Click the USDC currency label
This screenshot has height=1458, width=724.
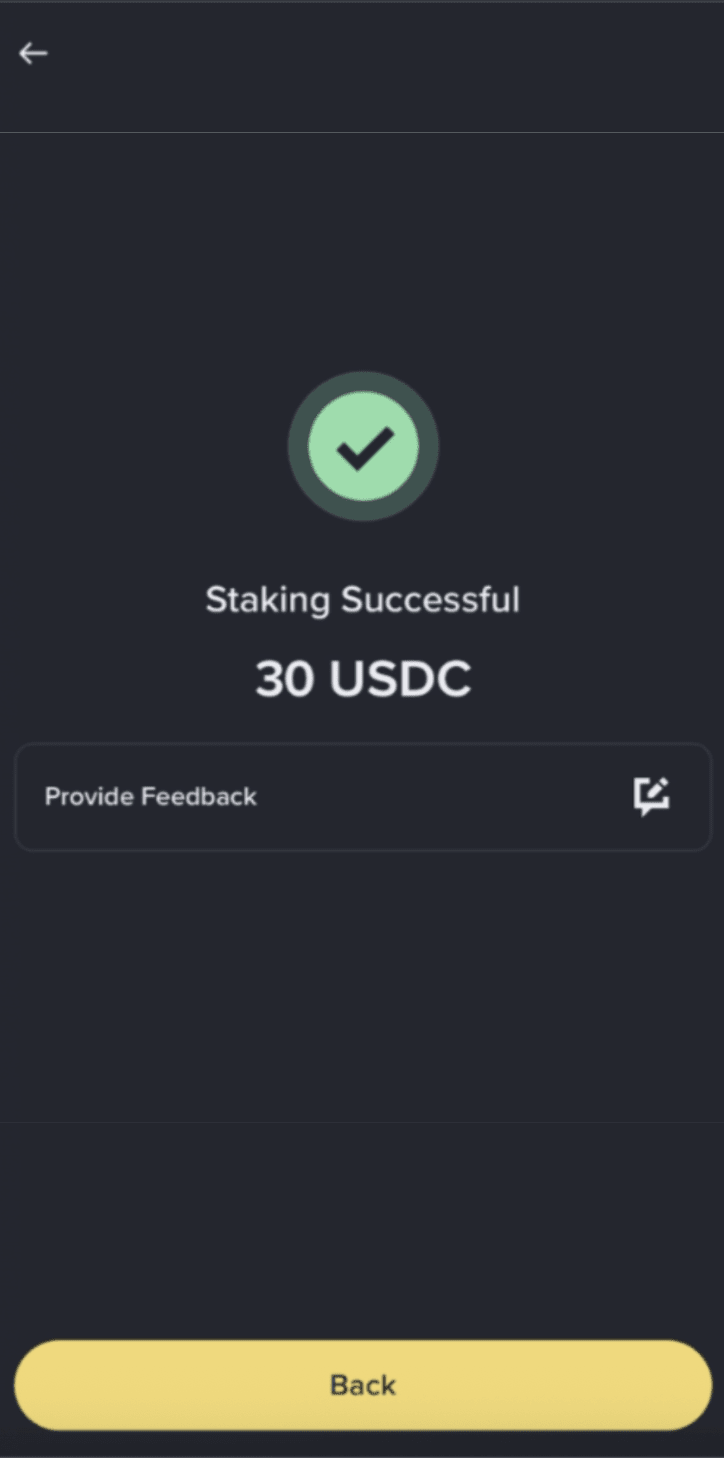tap(401, 680)
